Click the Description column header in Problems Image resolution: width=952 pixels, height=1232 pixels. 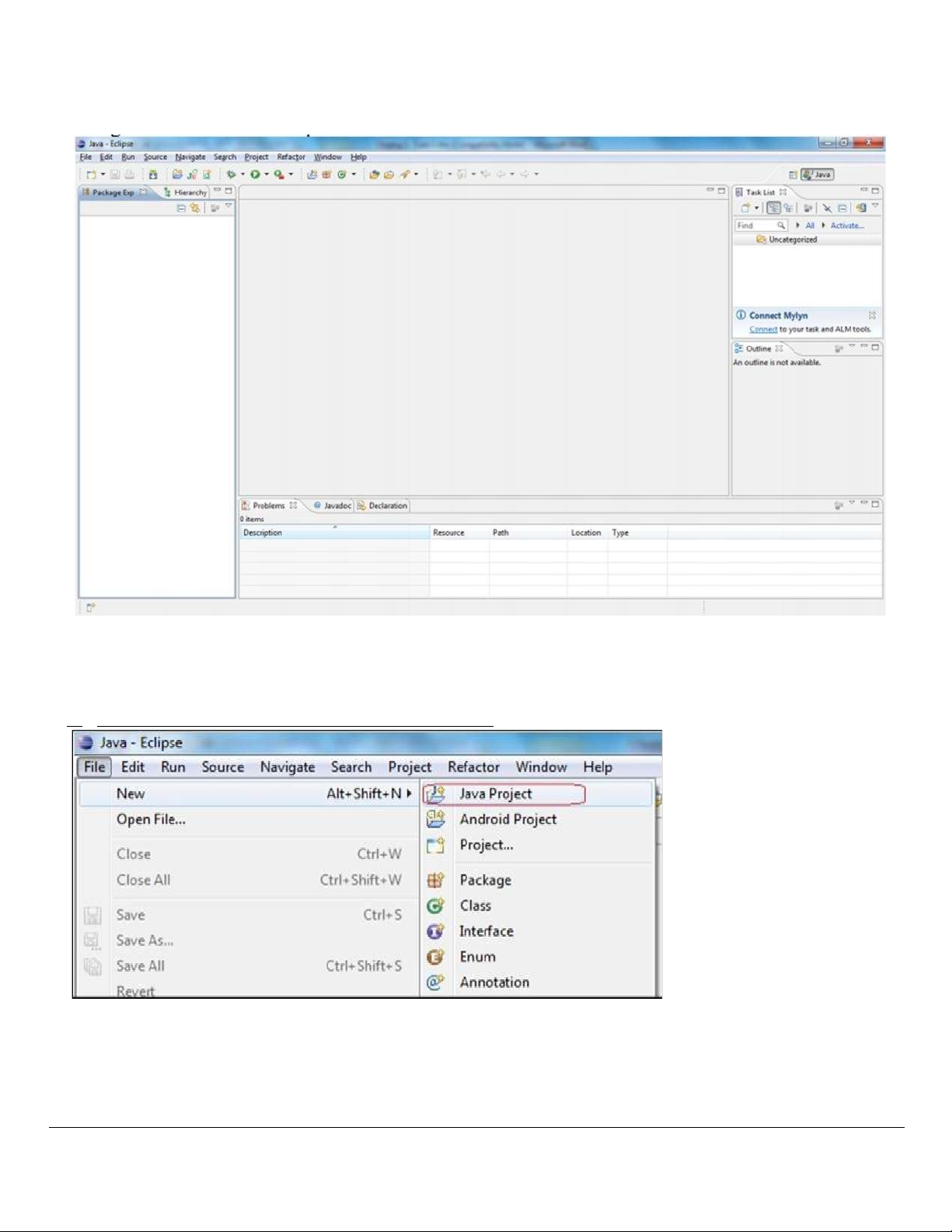coord(263,532)
